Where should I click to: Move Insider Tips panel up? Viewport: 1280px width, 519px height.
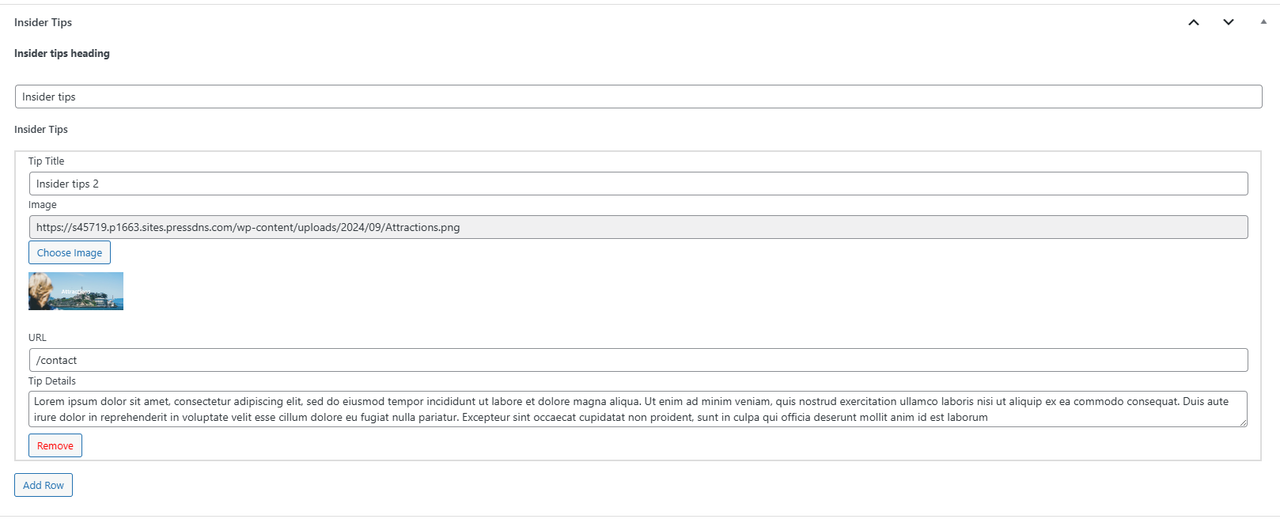[x=1193, y=22]
